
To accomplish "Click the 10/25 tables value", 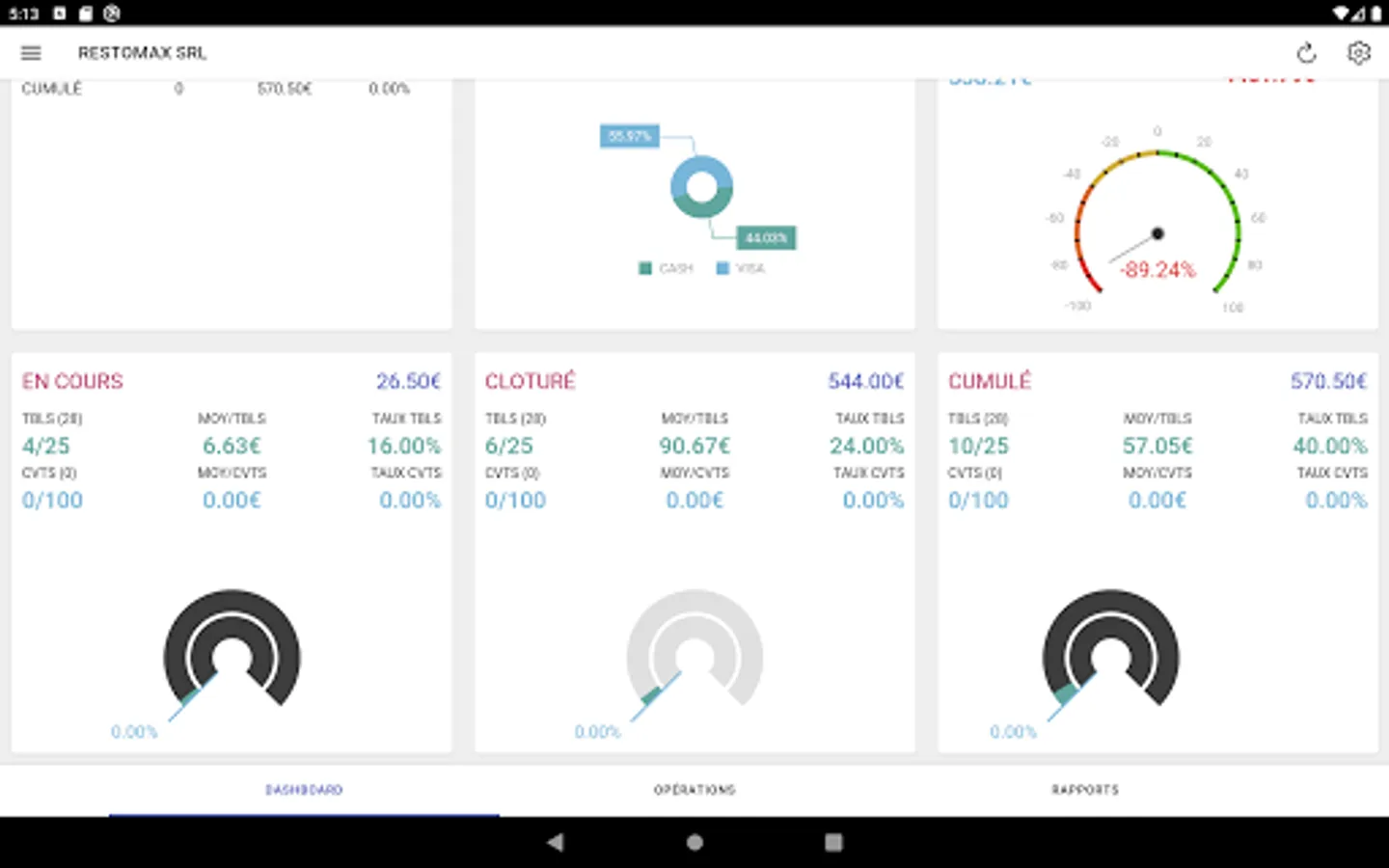I will 978,446.
